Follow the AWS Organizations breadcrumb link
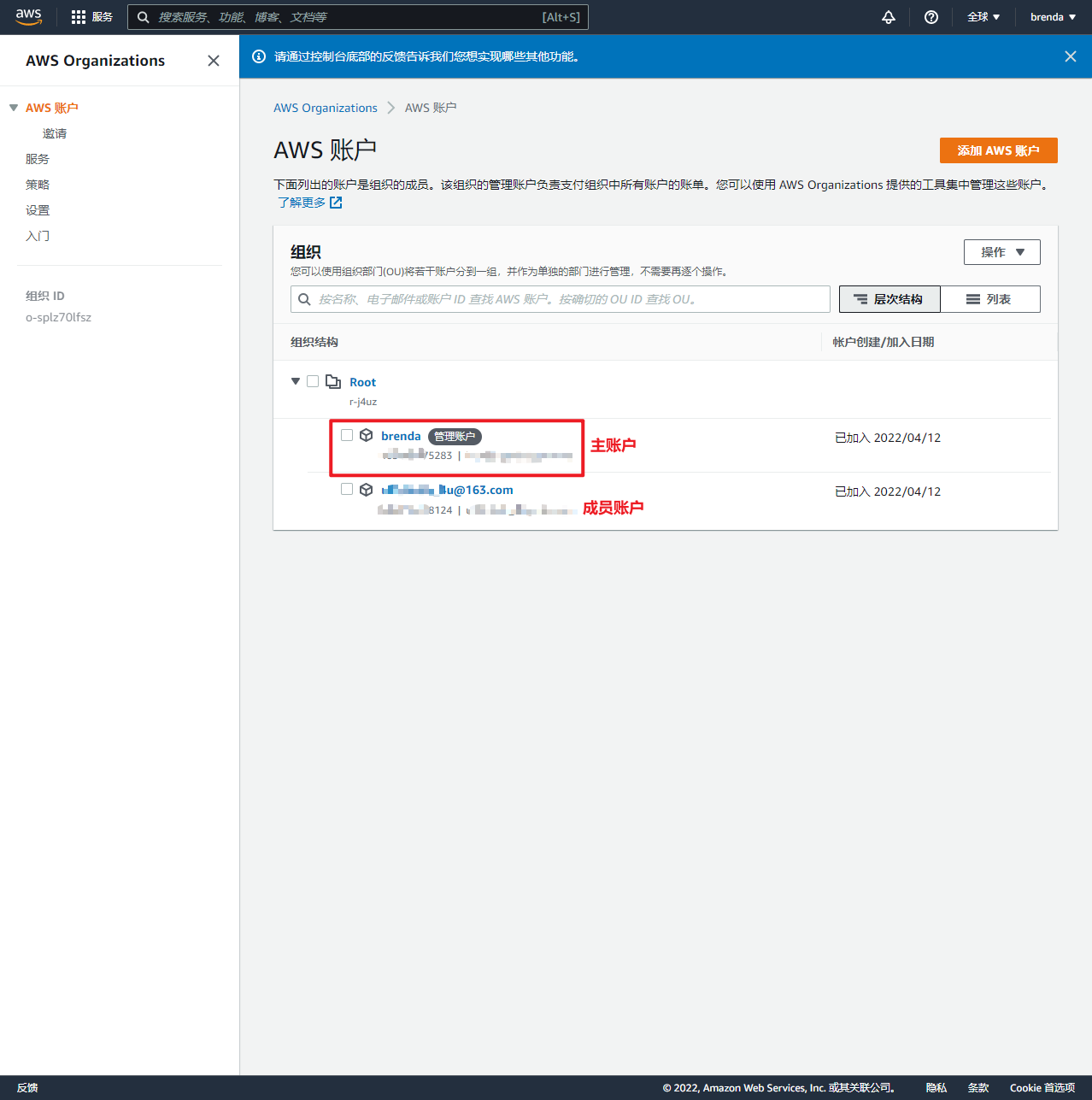Viewport: 1092px width, 1100px height. [x=326, y=108]
